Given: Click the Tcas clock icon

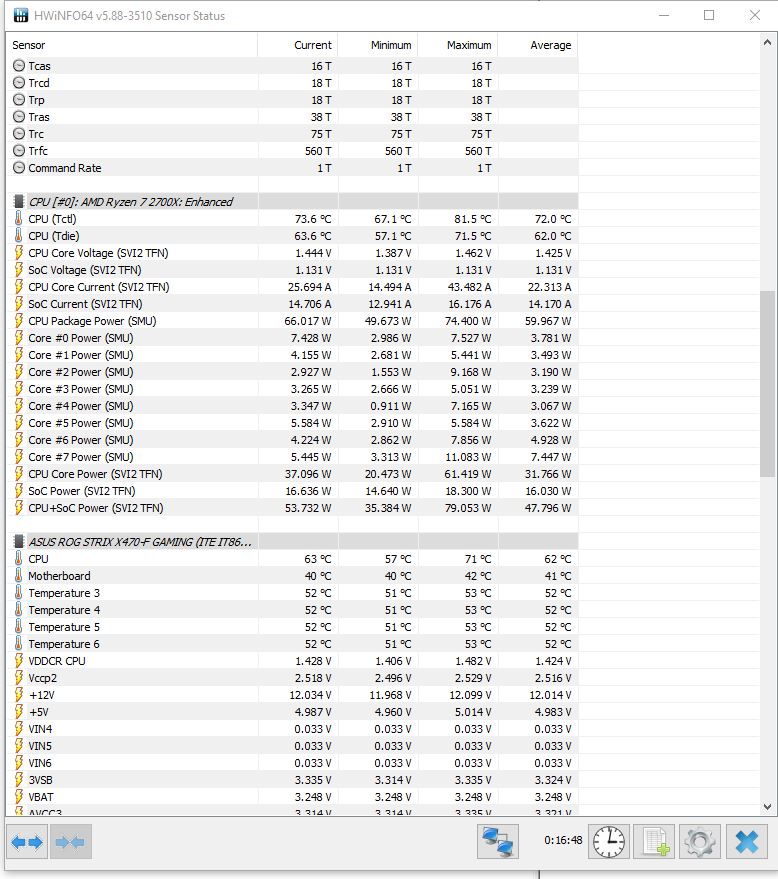Looking at the screenshot, I should [x=19, y=66].
